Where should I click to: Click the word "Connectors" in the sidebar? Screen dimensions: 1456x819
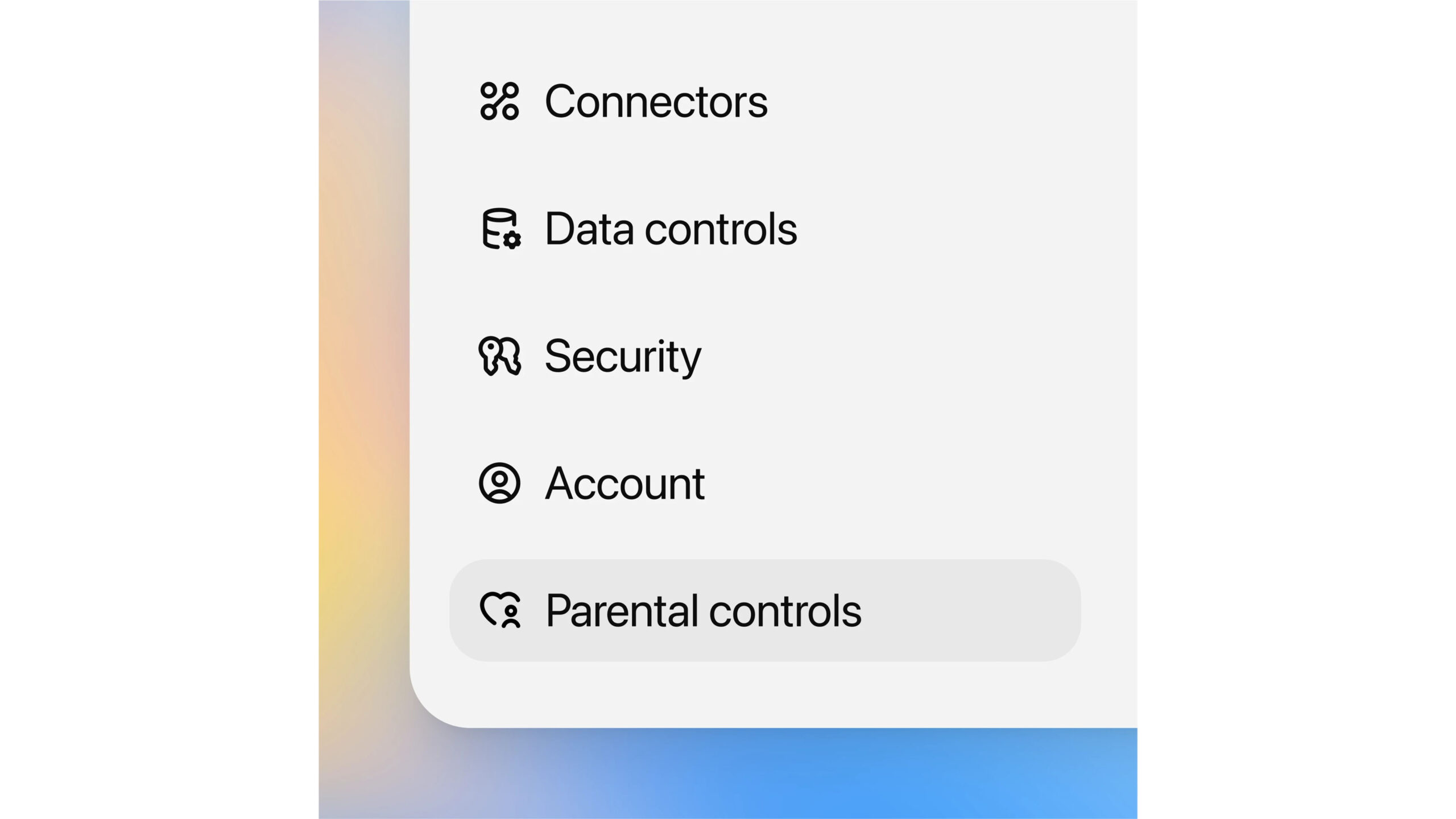656,101
